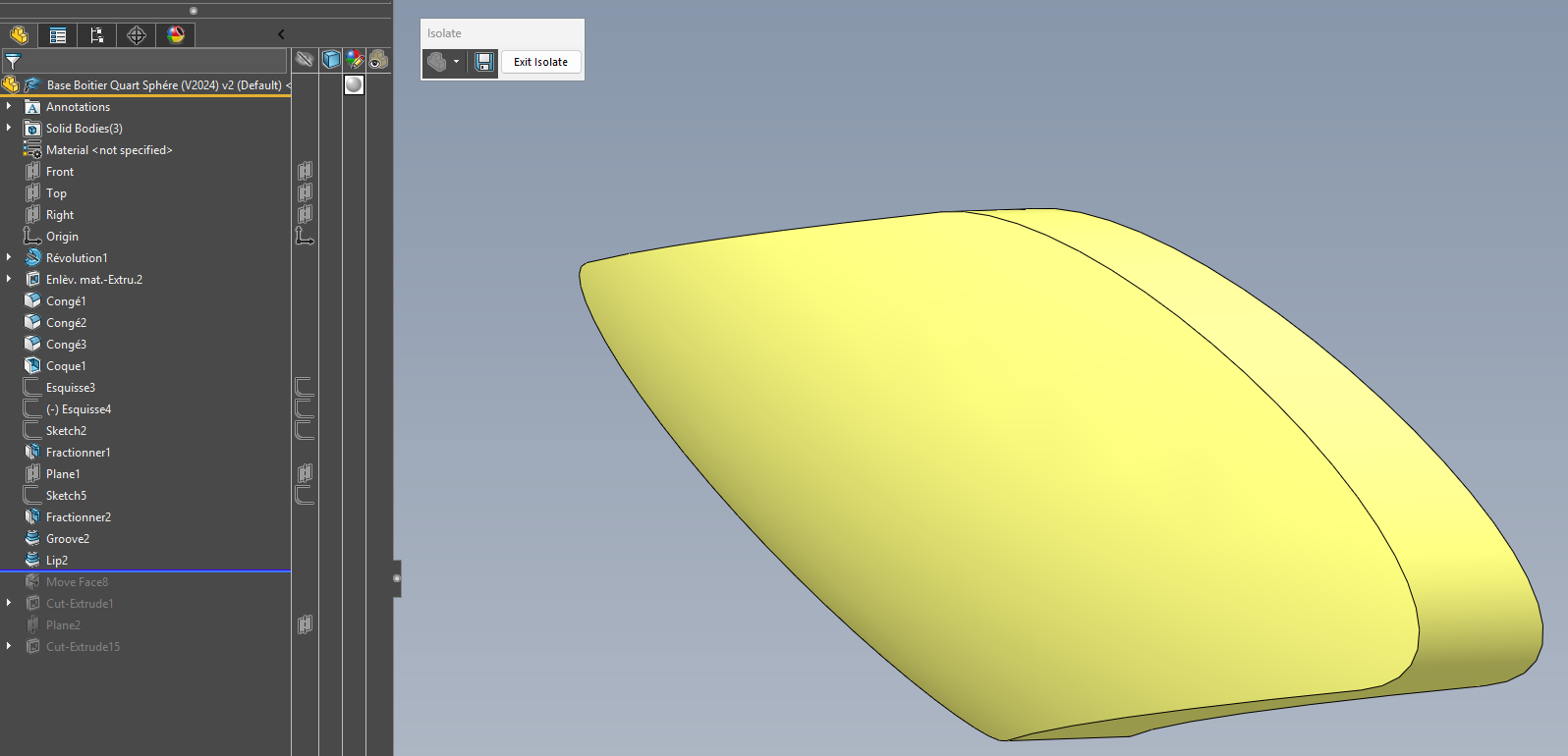Image resolution: width=1568 pixels, height=756 pixels.
Task: Click the Hide/Show column header icon
Action: (305, 60)
